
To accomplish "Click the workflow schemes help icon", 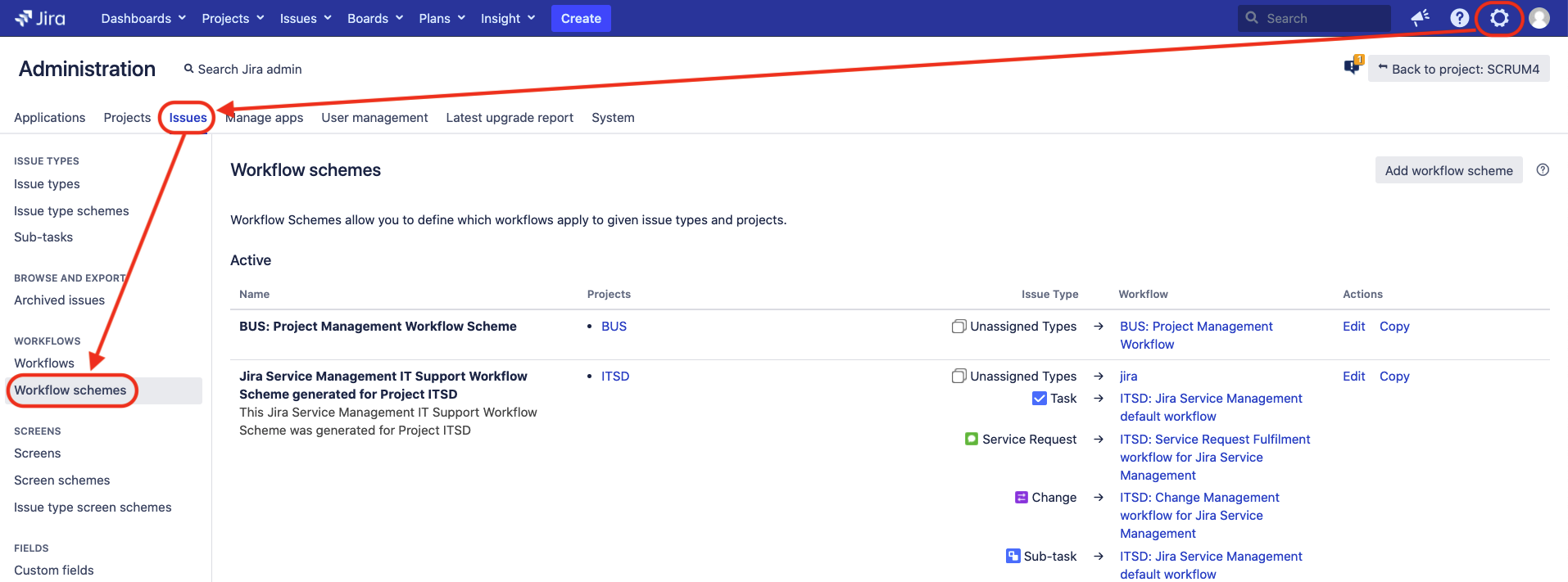I will [1543, 170].
